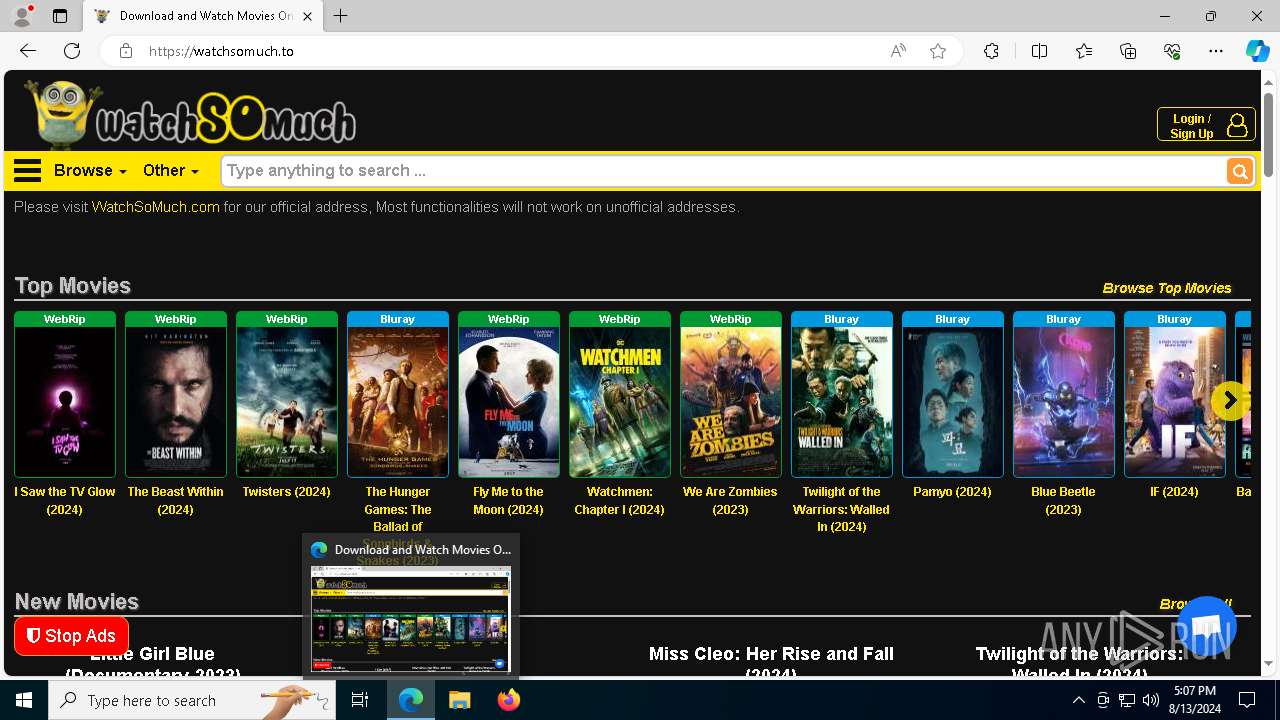Open IF (2024) movie poster

pyautogui.click(x=1175, y=402)
